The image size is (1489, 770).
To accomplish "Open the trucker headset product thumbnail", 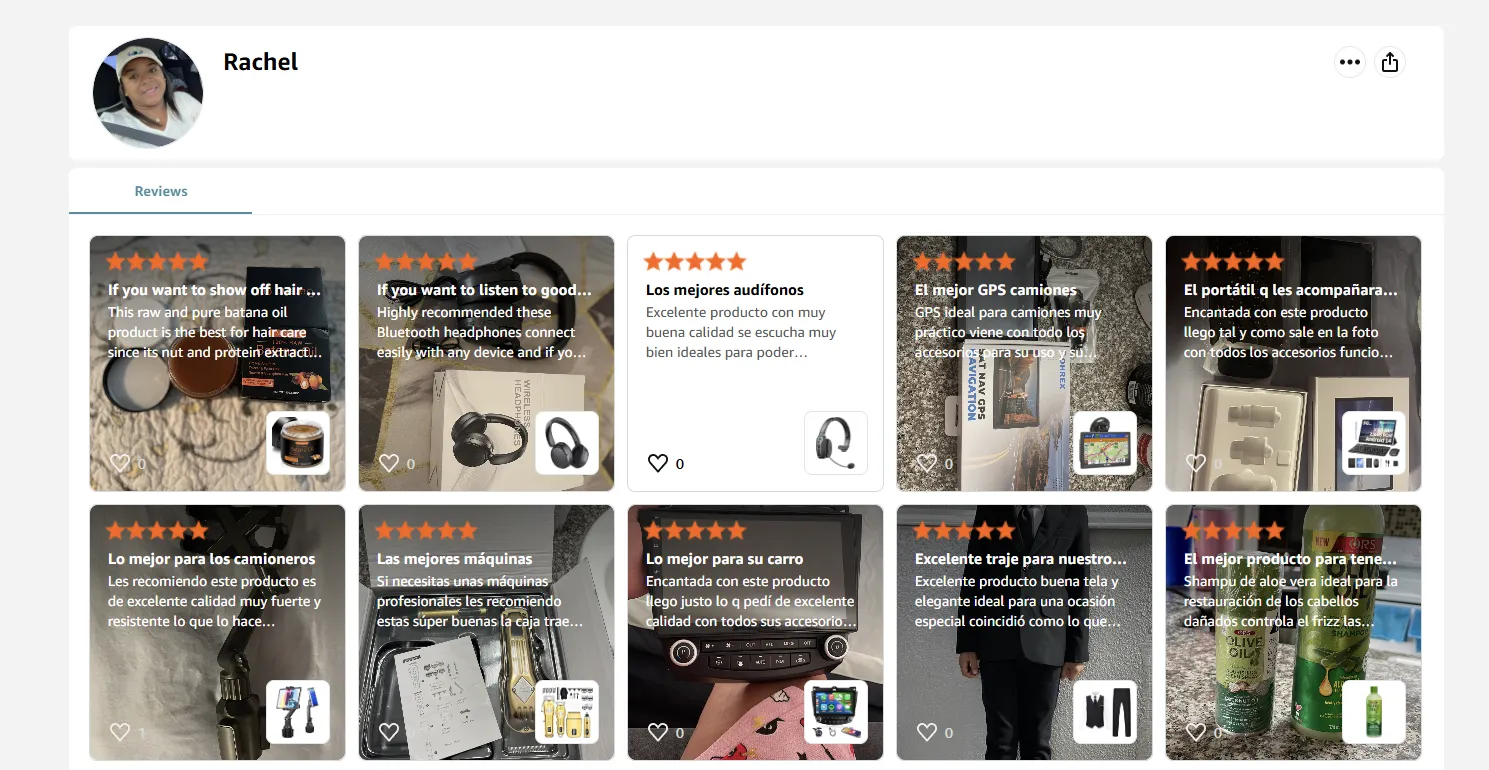I will [x=836, y=443].
